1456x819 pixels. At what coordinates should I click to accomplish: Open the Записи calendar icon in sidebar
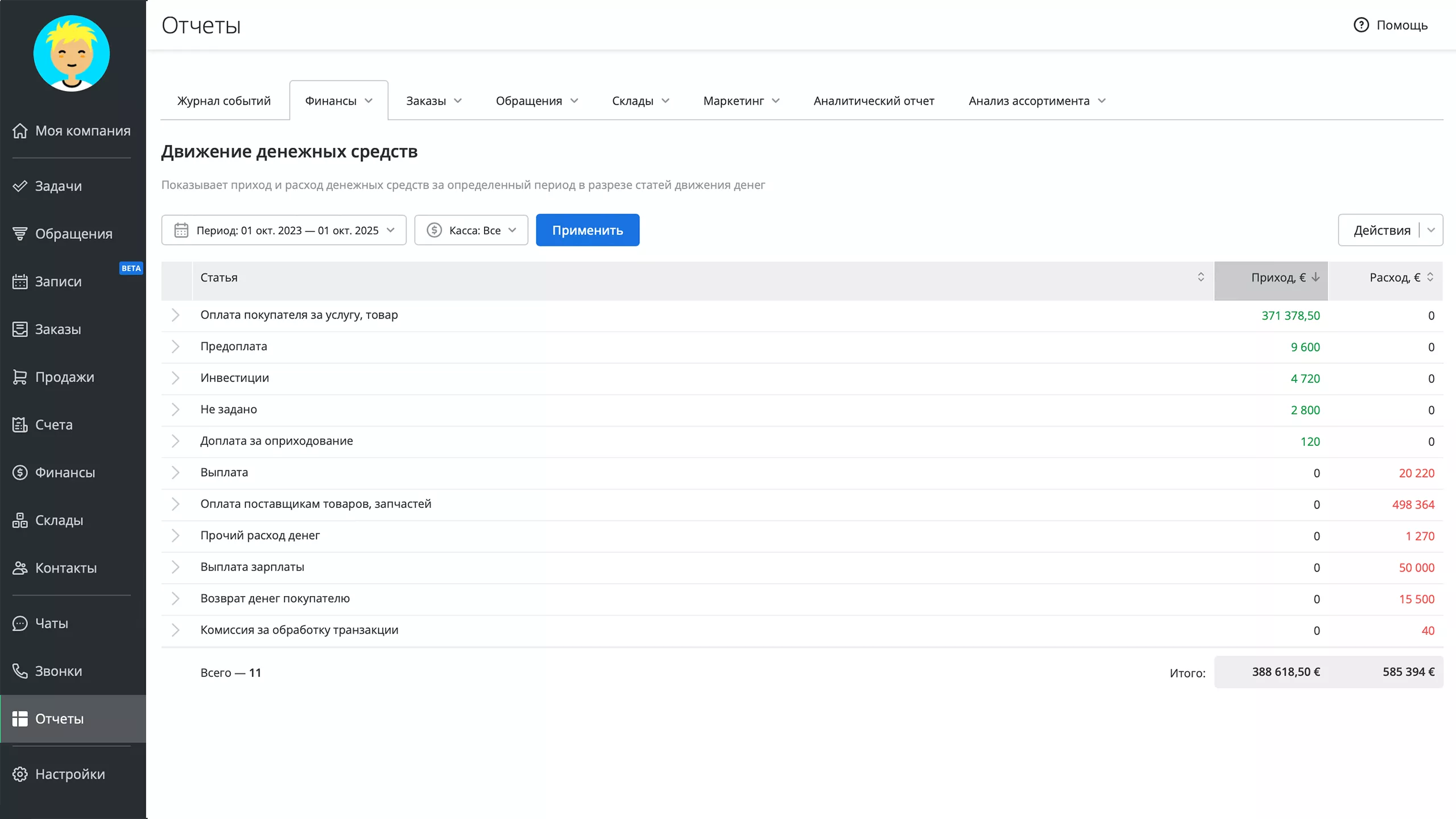click(x=20, y=282)
